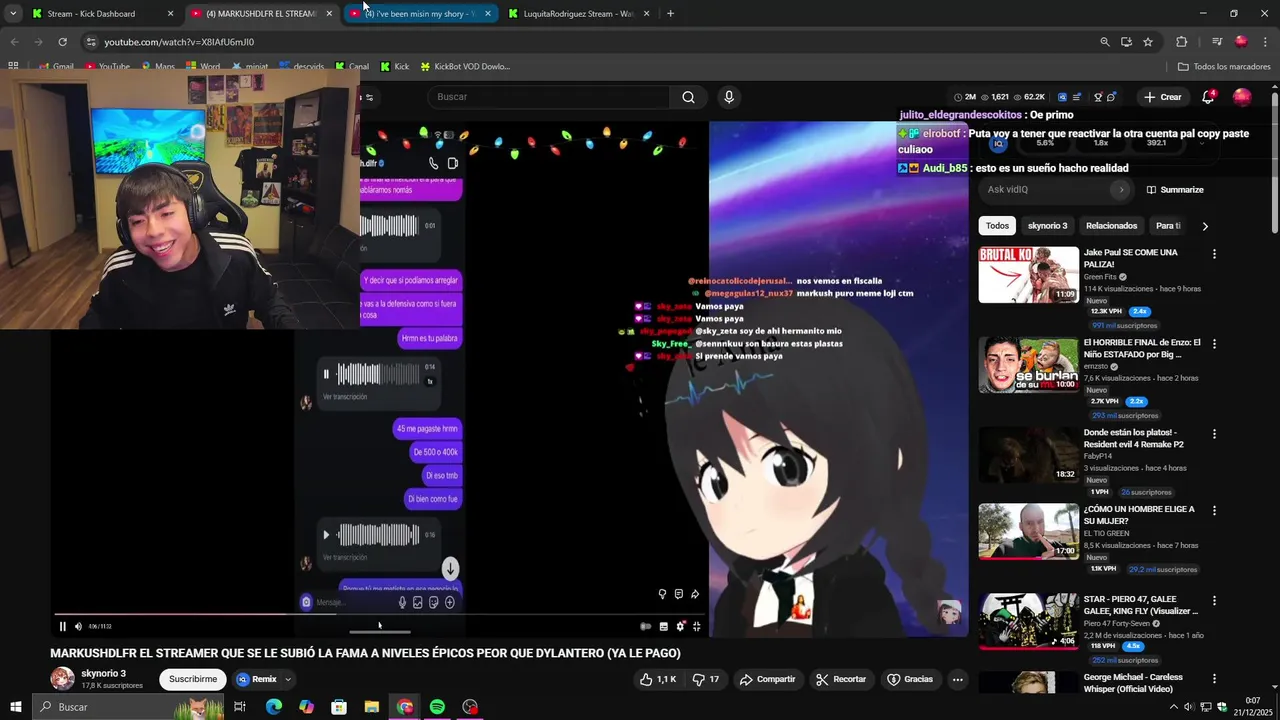Open the vidIQ list icon in the header
The height and width of the screenshot is (720, 1280).
click(1076, 97)
